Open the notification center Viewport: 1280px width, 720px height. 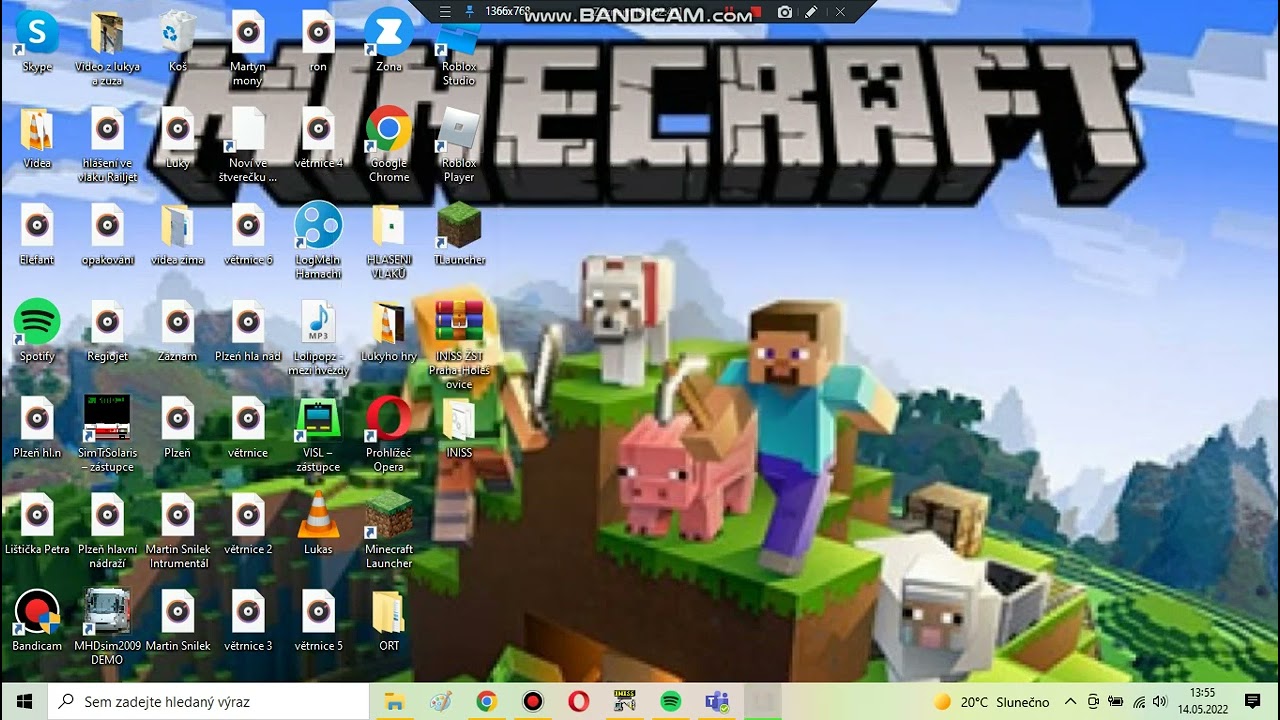tap(1252, 701)
